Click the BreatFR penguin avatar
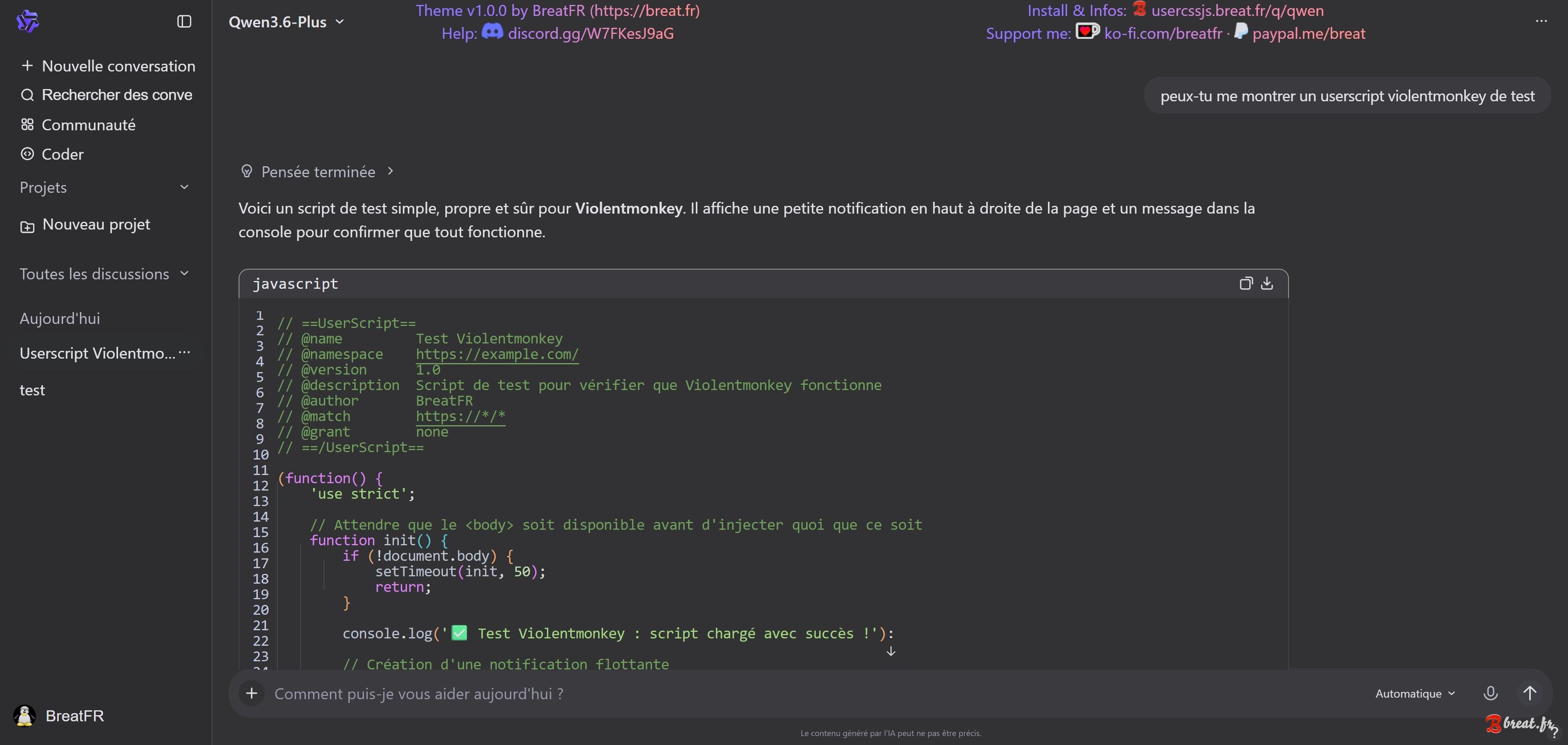 click(25, 716)
